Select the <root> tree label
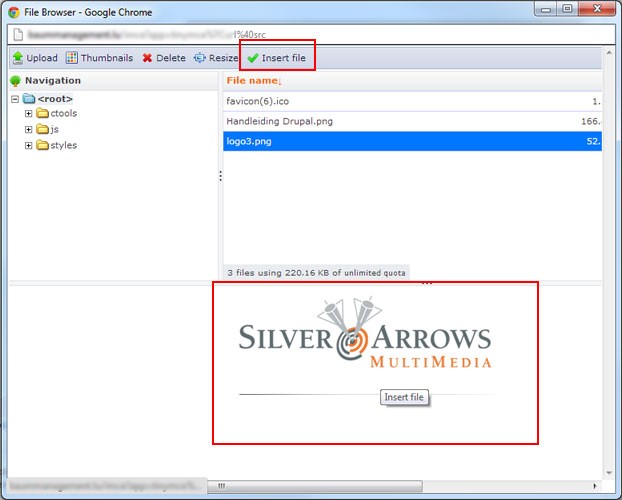The image size is (622, 500). [x=55, y=99]
